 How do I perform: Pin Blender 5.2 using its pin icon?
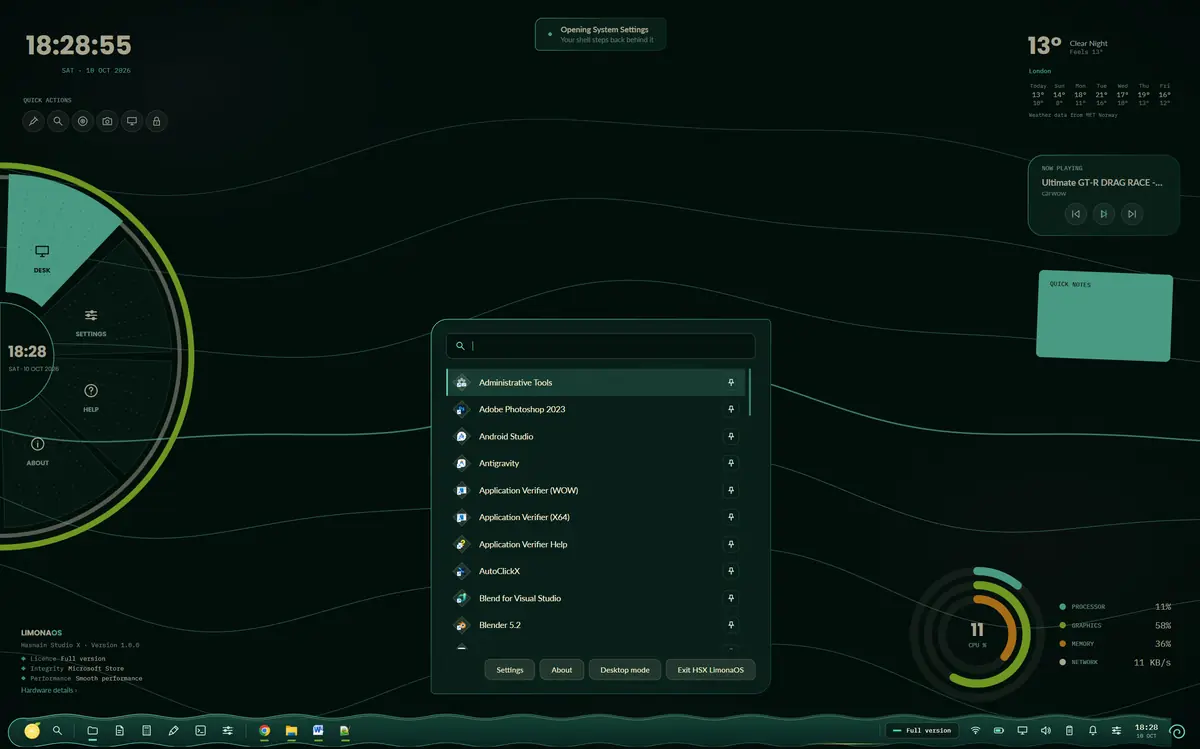(731, 625)
